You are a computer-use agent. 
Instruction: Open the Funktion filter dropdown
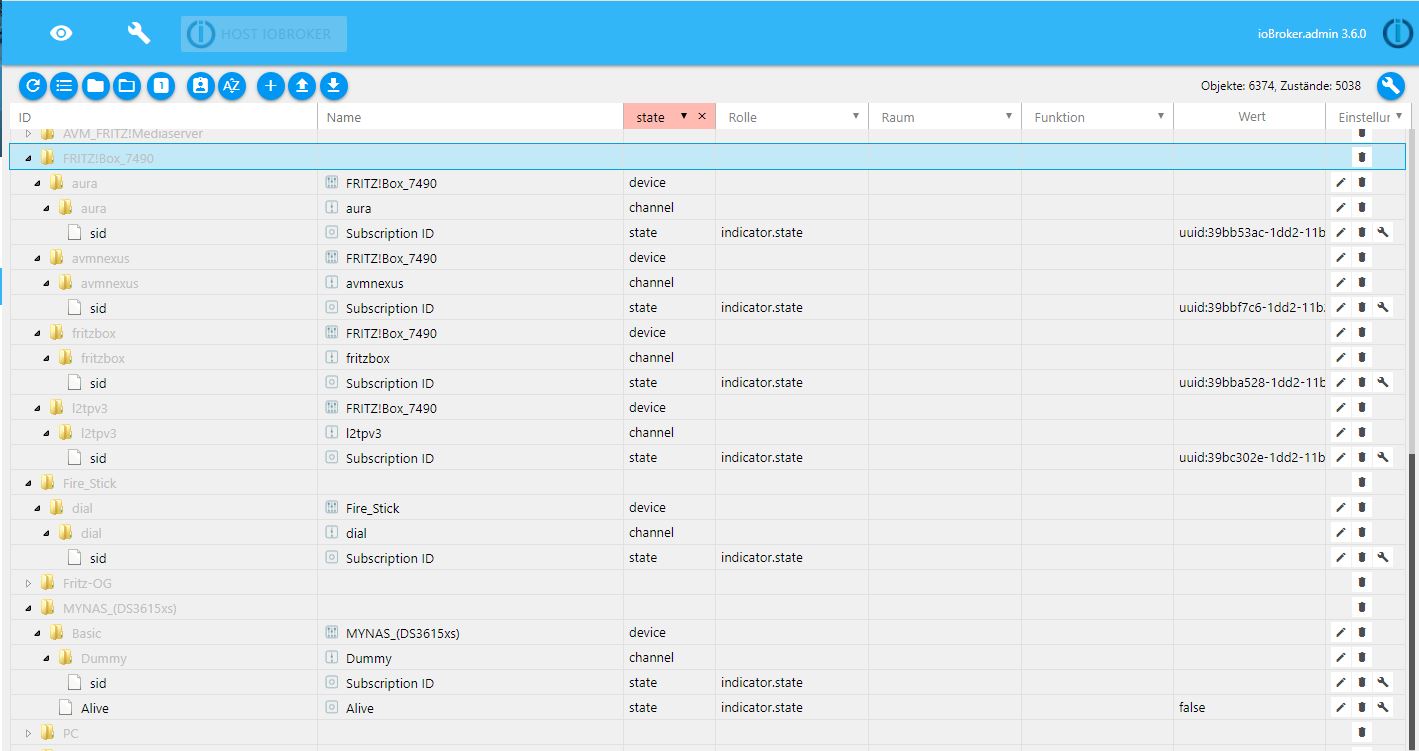(x=1161, y=116)
